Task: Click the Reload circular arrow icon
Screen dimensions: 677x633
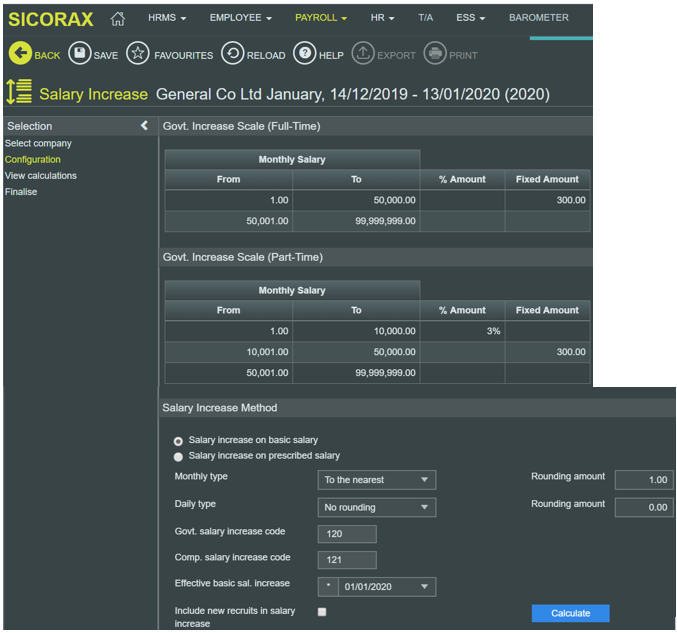Action: [x=232, y=54]
